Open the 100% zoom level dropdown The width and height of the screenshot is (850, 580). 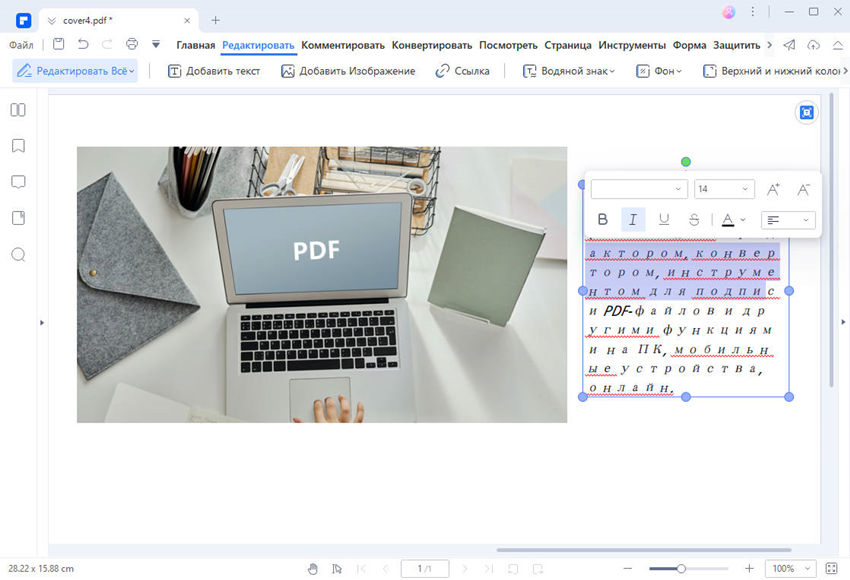[x=790, y=569]
